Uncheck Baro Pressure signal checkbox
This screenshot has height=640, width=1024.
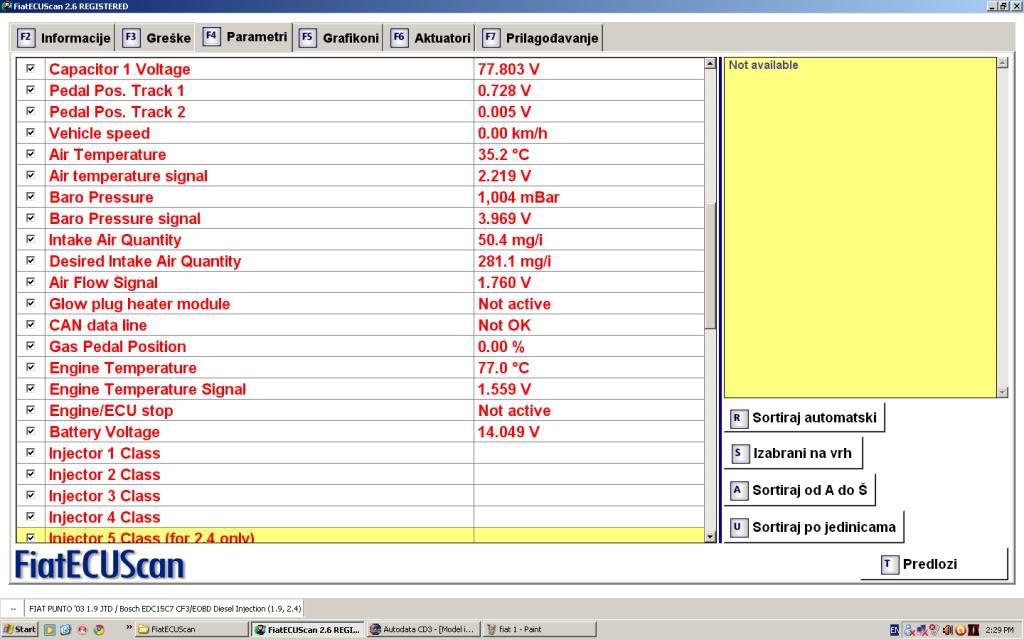point(30,217)
